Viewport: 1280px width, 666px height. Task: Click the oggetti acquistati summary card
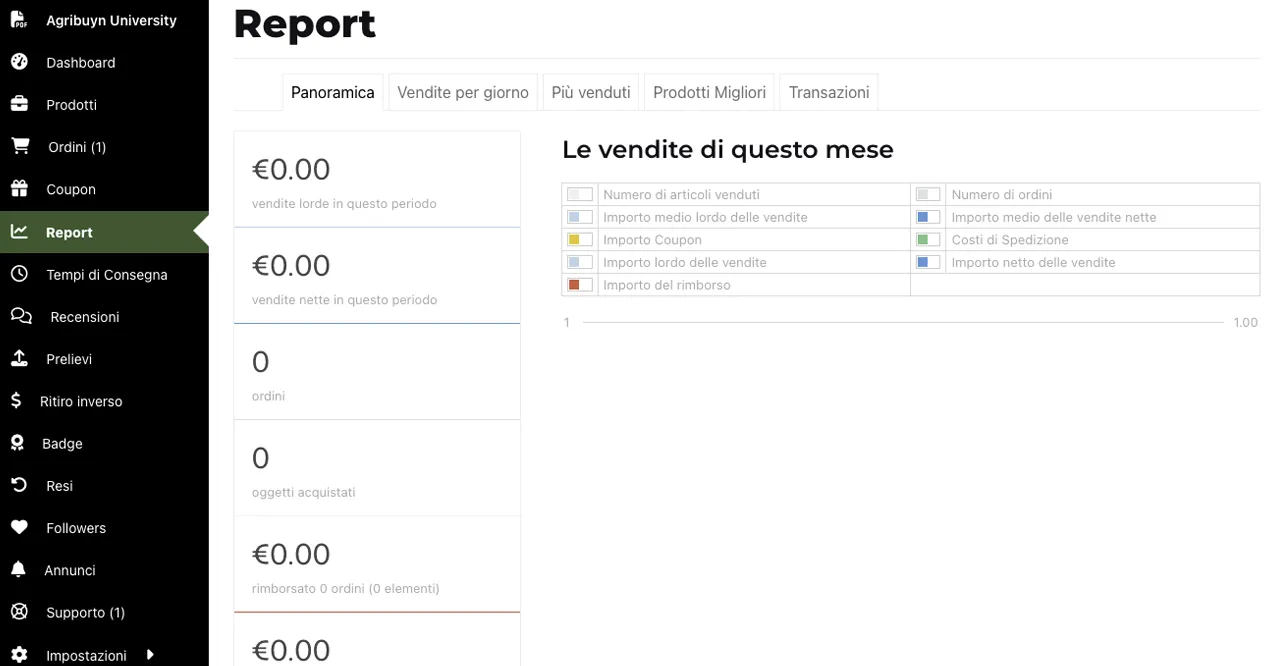point(377,468)
